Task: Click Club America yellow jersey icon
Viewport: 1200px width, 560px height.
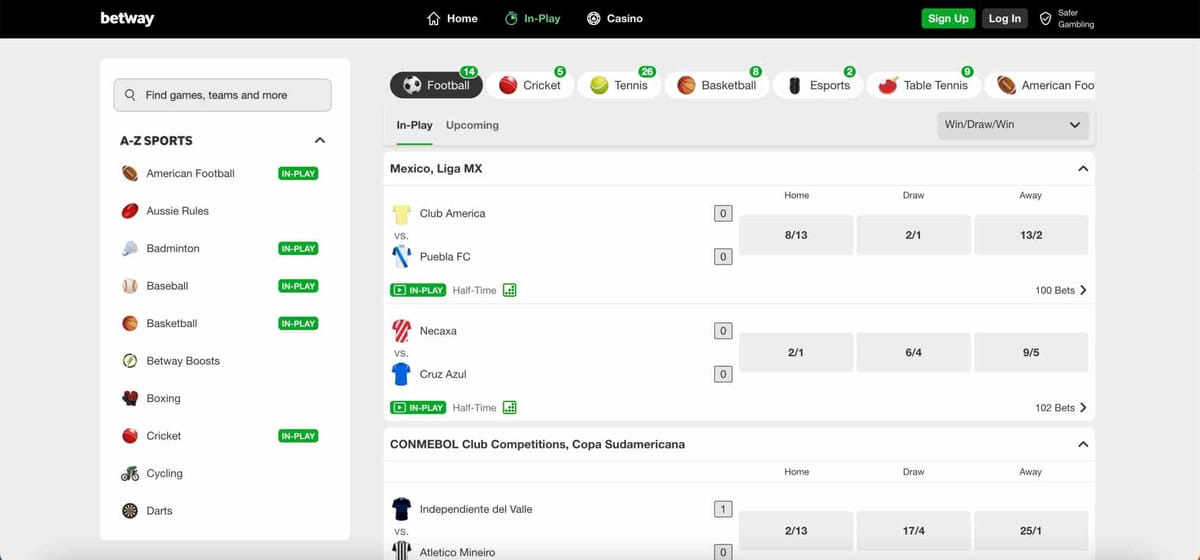Action: 401,213
